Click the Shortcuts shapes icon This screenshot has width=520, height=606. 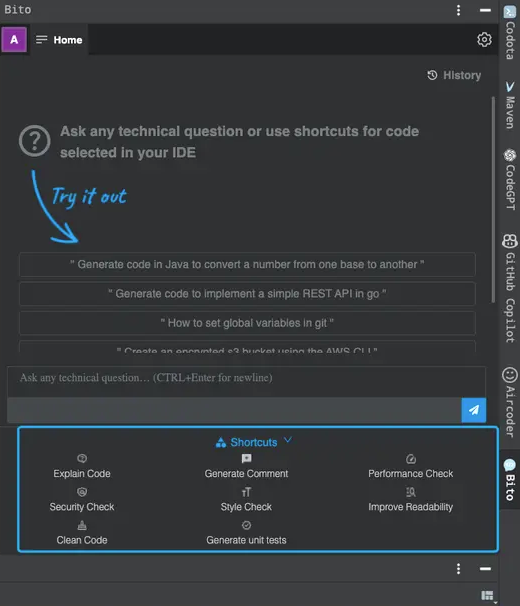click(221, 443)
